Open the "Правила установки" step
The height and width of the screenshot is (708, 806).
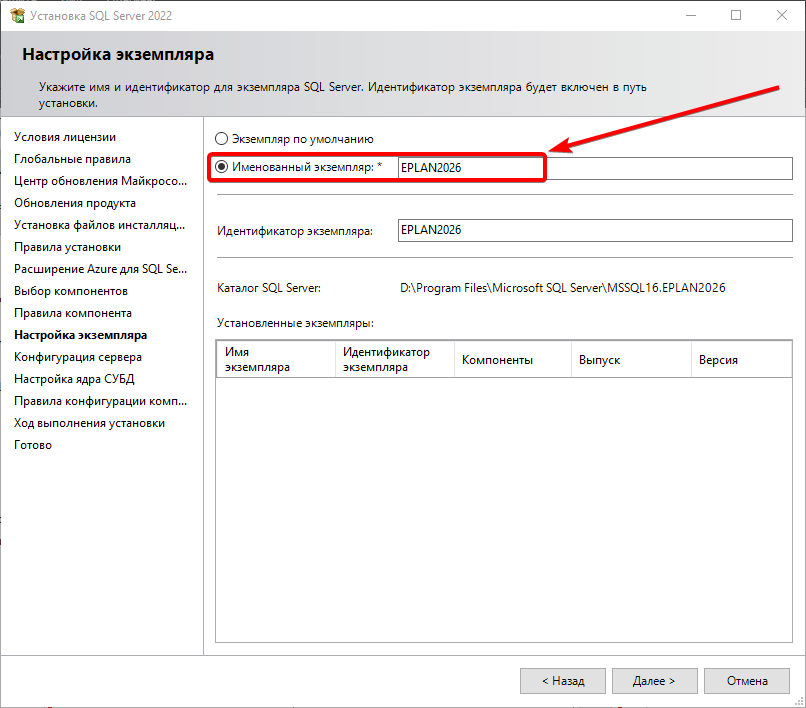[x=67, y=247]
